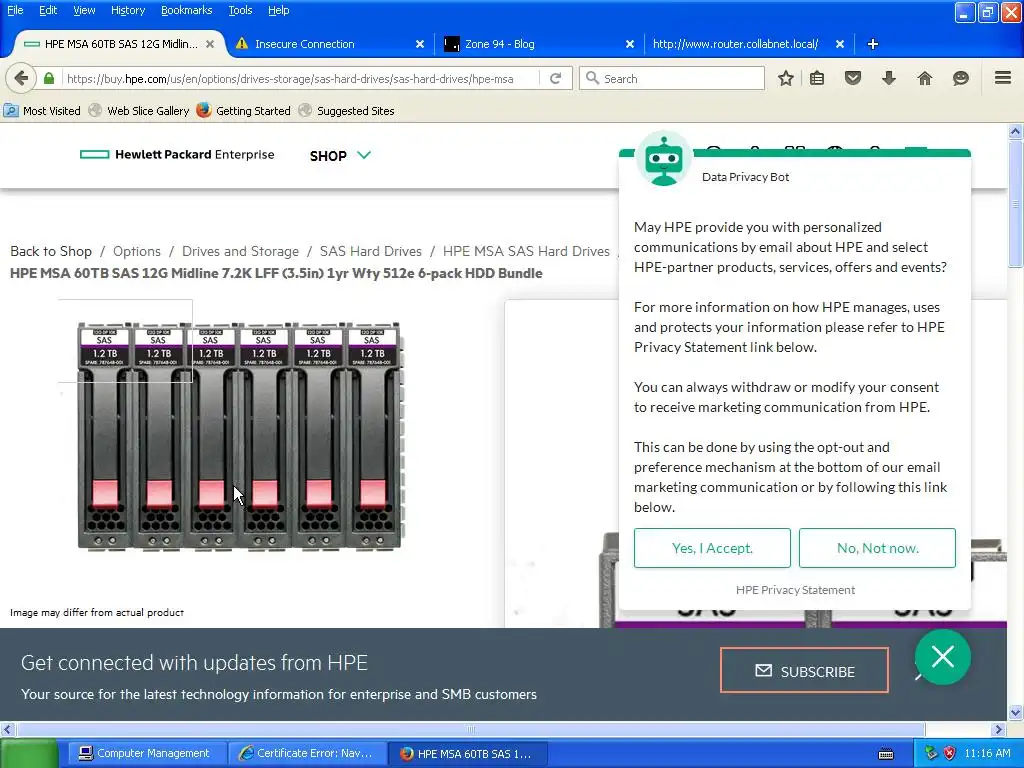This screenshot has width=1024, height=768.
Task: Click the red security shield tray icon
Action: click(x=950, y=753)
